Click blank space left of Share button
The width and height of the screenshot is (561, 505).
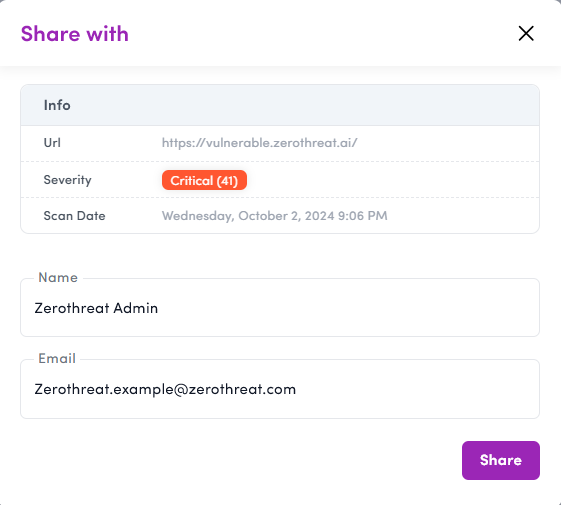241,460
